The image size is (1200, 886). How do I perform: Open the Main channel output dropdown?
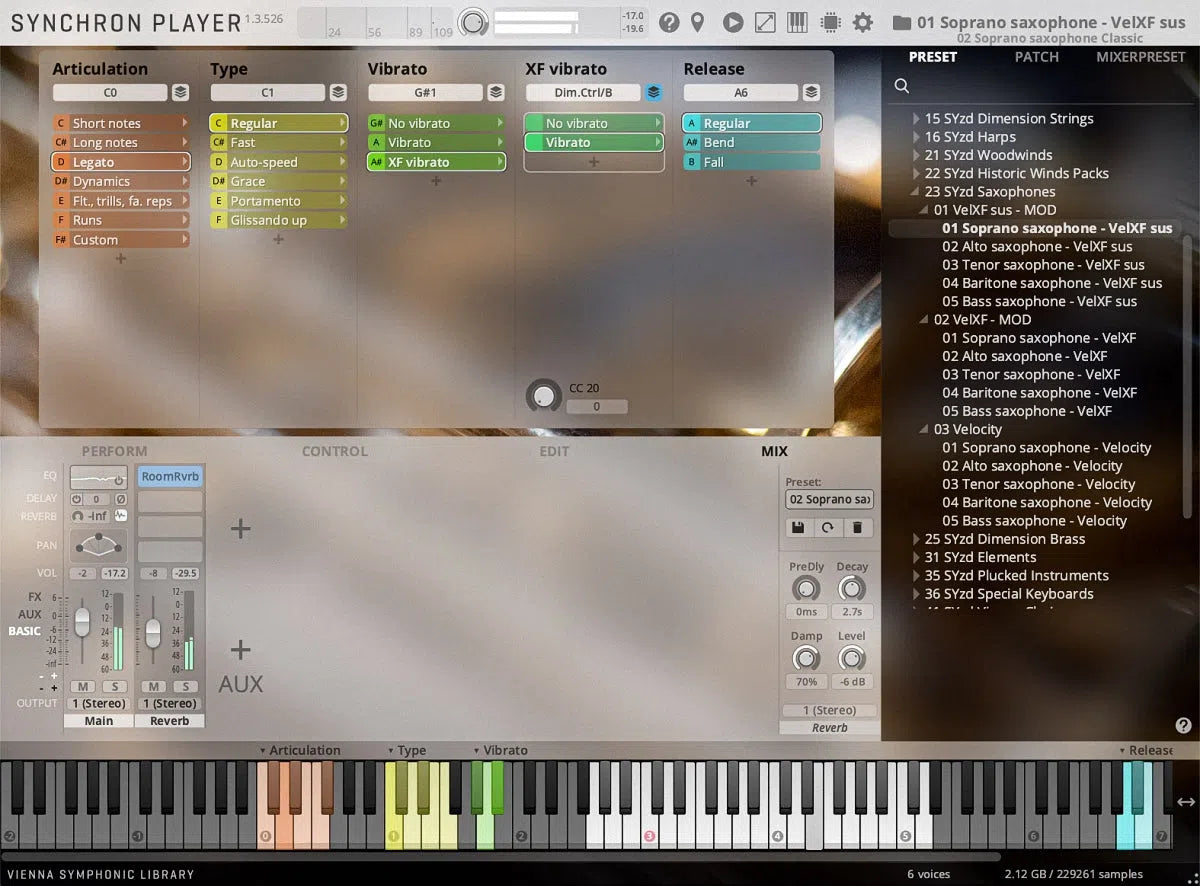click(x=98, y=703)
